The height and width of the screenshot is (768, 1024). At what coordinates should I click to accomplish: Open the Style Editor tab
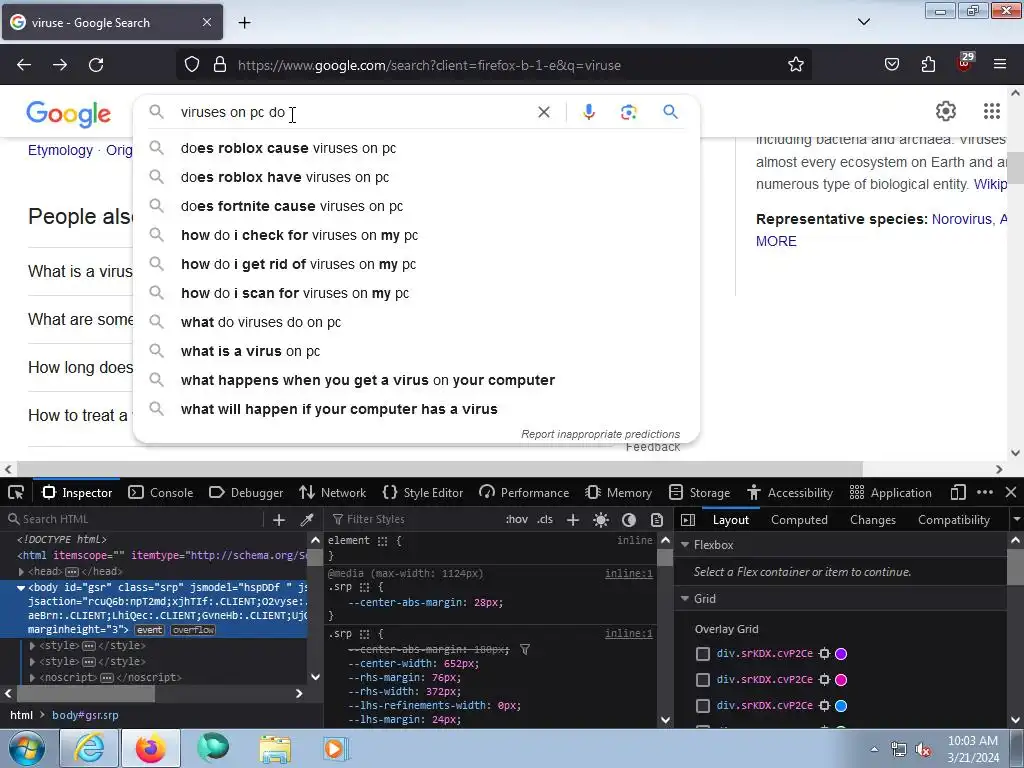point(423,492)
